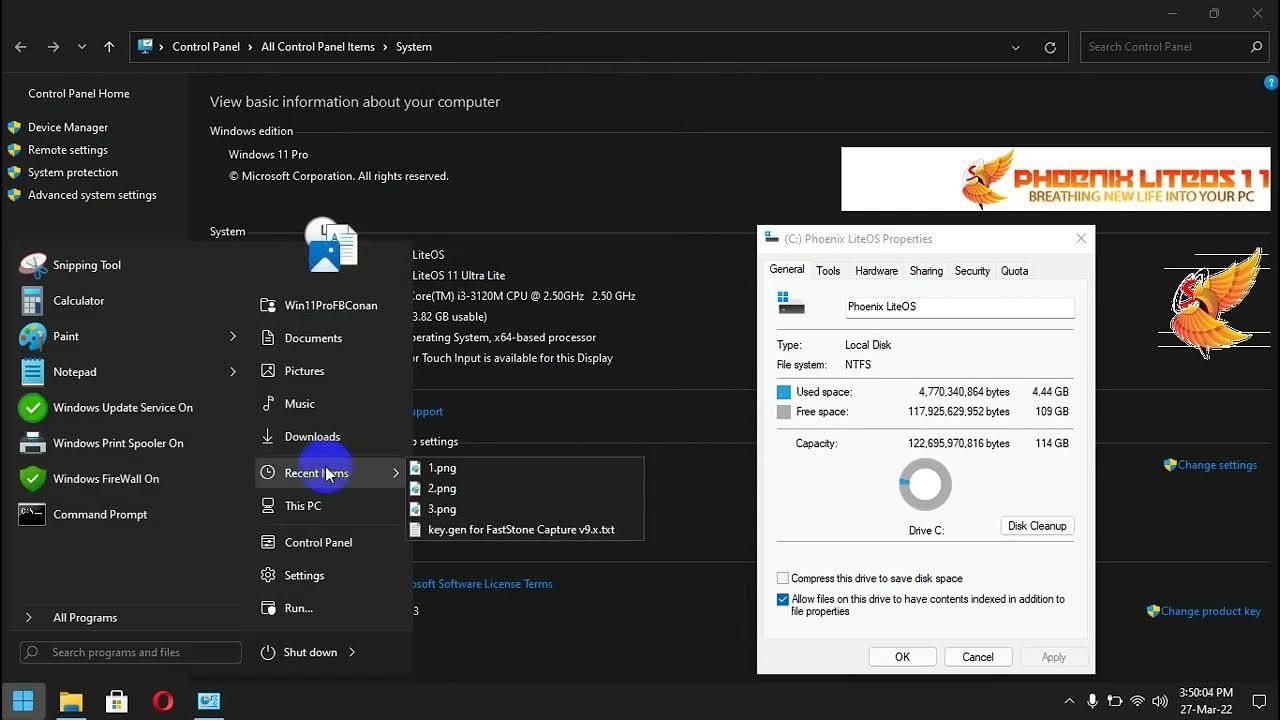The height and width of the screenshot is (720, 1280).
Task: Go to Control Panel Home
Action: [x=79, y=94]
